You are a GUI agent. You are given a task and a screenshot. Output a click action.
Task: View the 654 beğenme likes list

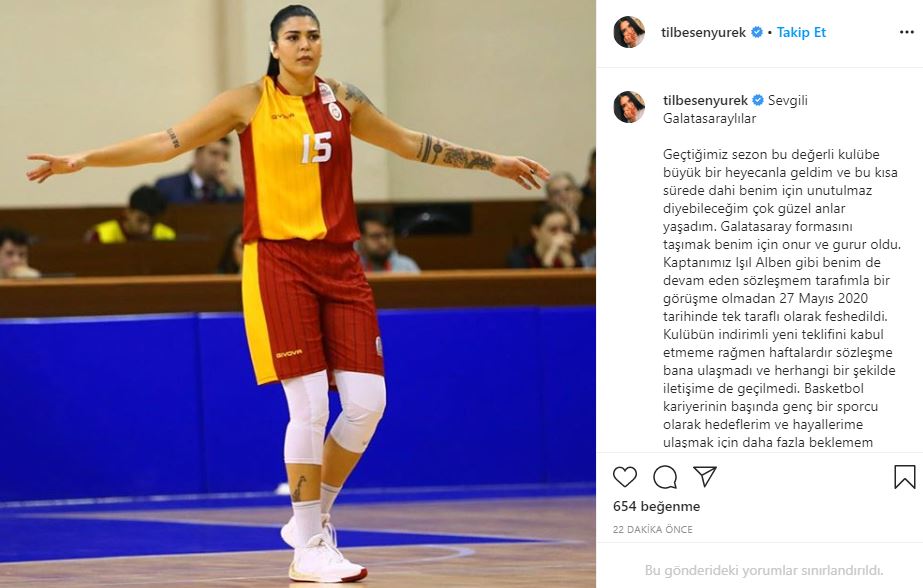(x=656, y=506)
